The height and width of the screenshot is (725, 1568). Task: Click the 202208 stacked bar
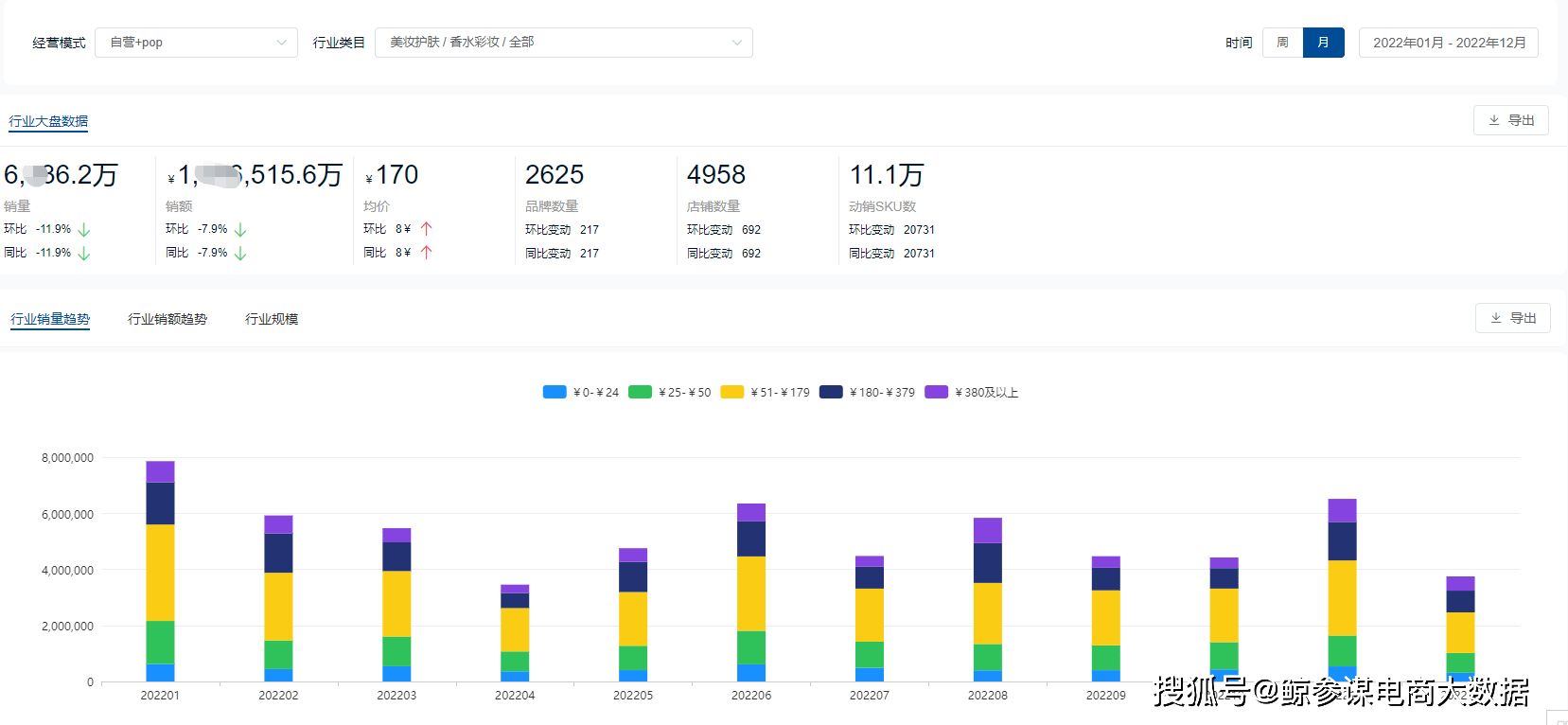click(x=988, y=600)
